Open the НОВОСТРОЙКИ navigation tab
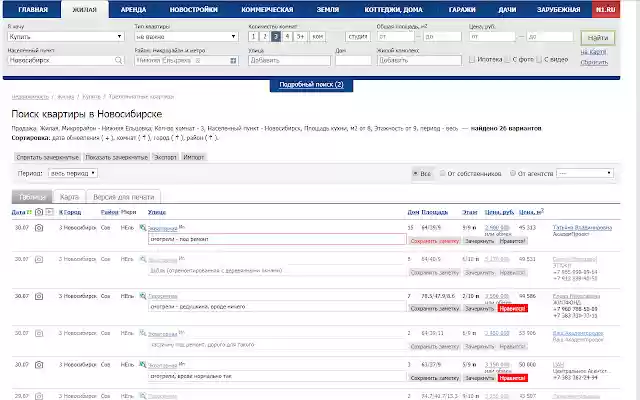Image resolution: width=640 pixels, height=400 pixels. (193, 9)
